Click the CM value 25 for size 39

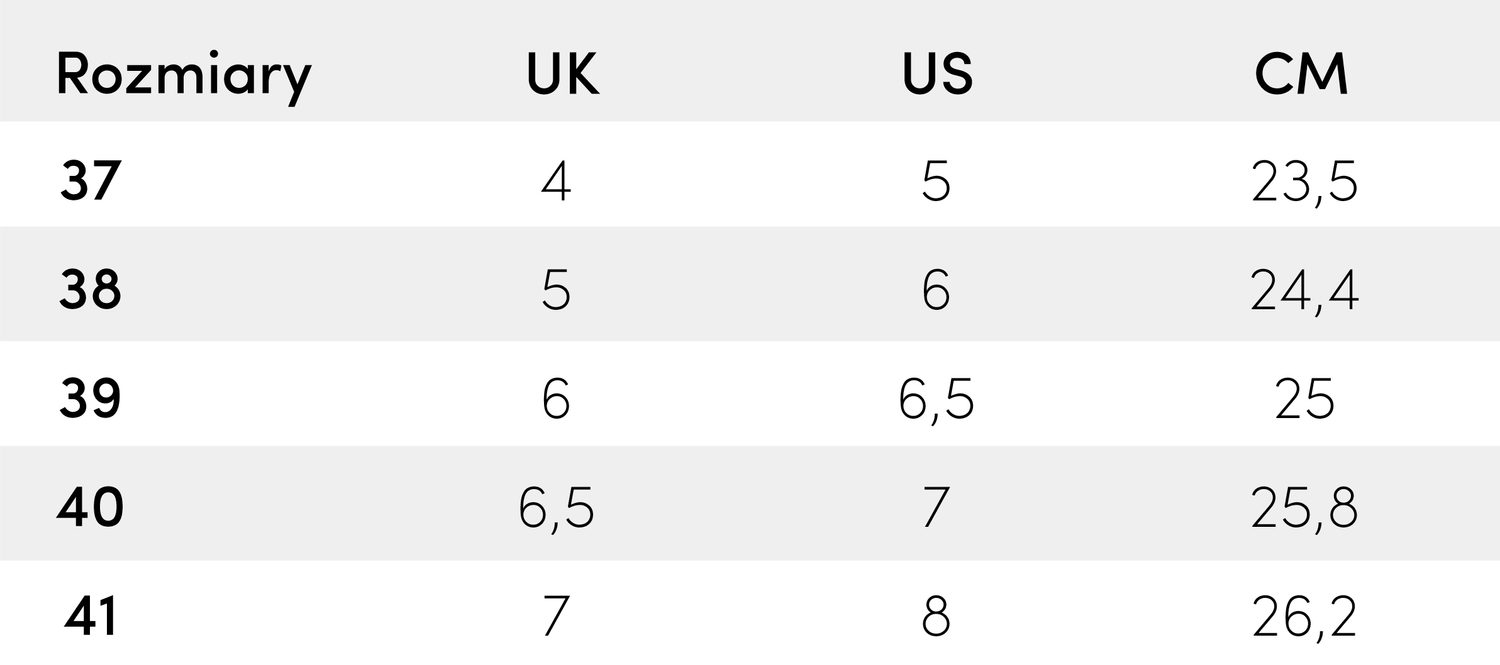pos(1304,400)
